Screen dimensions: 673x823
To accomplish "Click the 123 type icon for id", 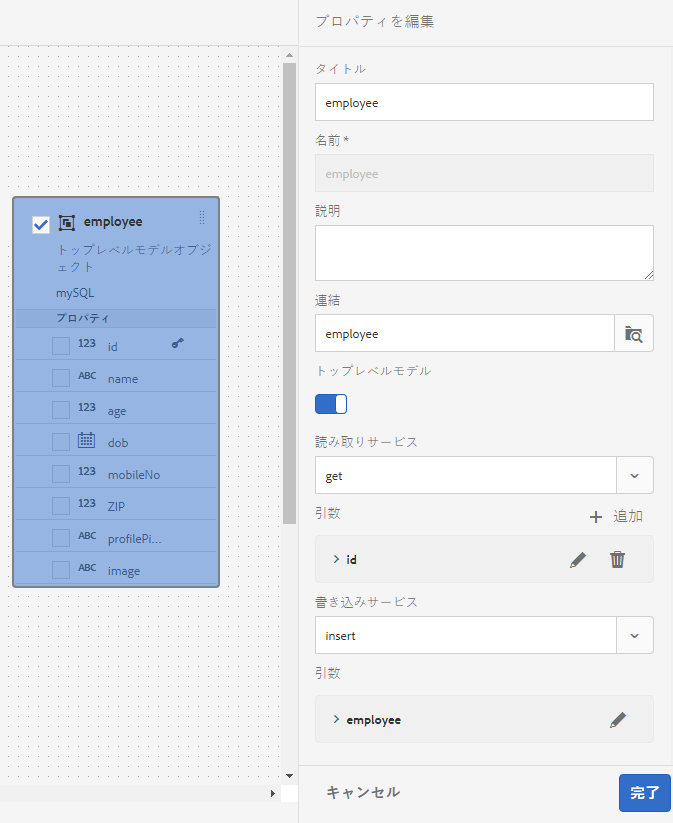I will (87, 343).
